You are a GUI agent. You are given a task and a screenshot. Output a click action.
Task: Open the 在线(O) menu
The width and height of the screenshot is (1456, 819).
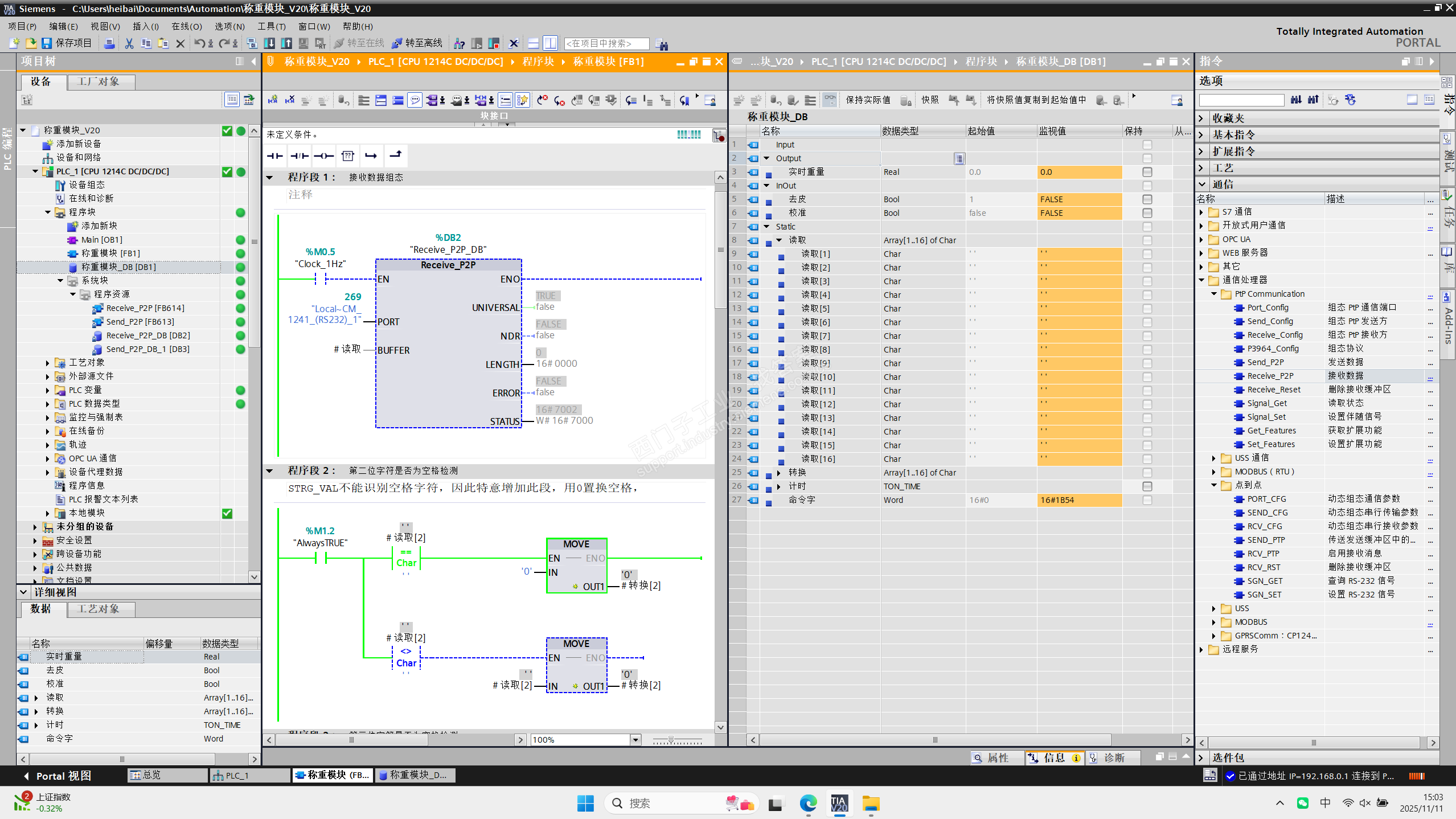[186, 26]
